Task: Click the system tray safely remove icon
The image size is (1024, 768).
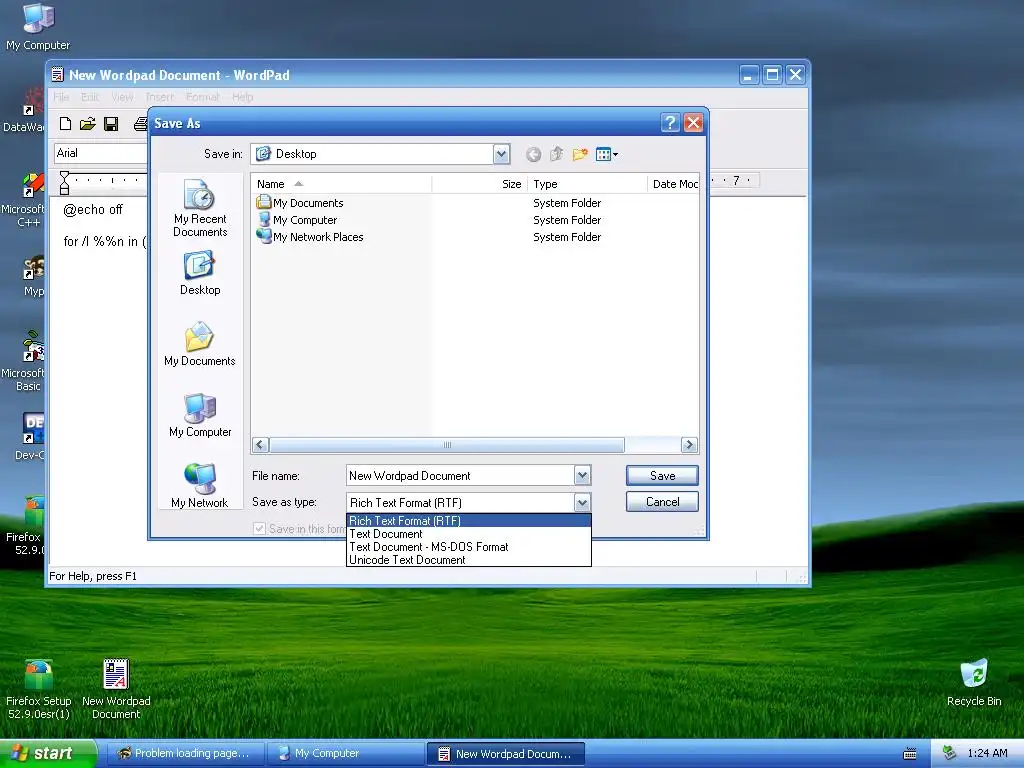Action: tap(949, 753)
